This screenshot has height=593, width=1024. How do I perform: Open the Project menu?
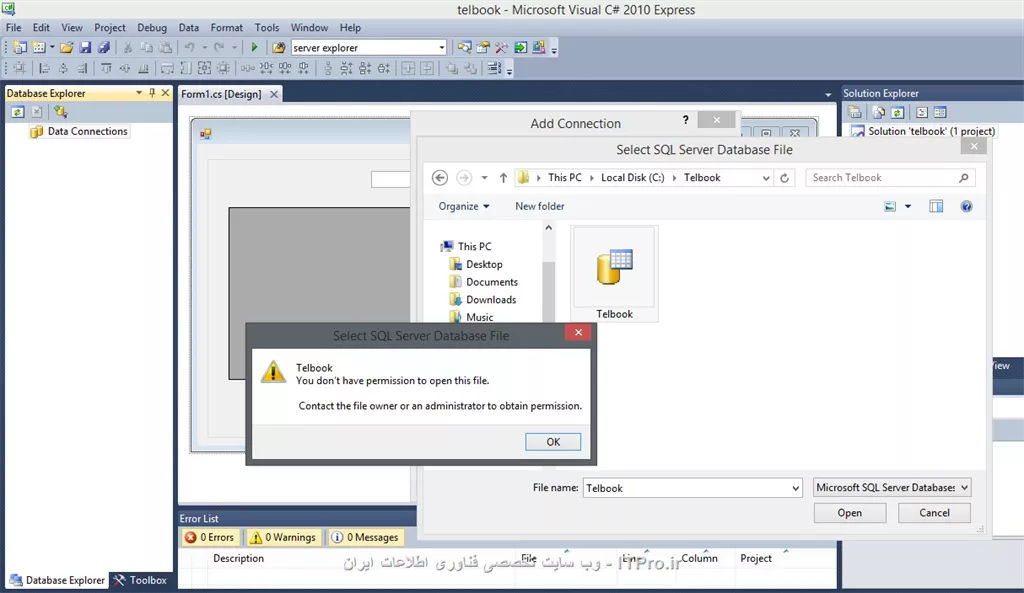pos(110,27)
